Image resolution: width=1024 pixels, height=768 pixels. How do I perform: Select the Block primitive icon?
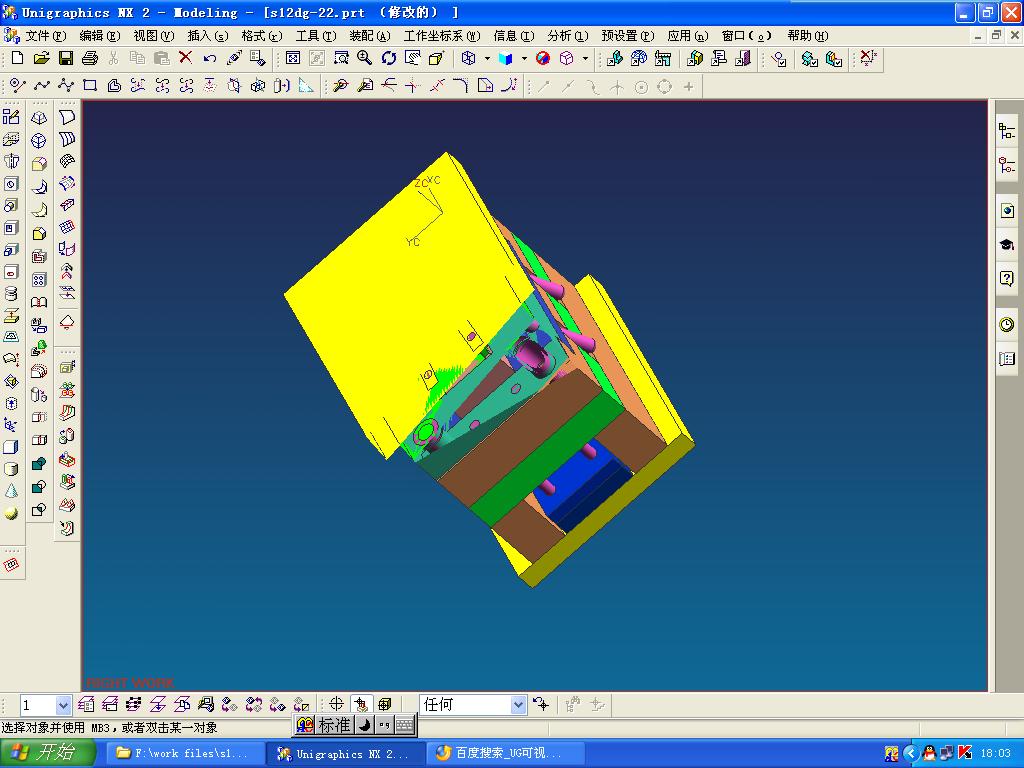point(10,447)
